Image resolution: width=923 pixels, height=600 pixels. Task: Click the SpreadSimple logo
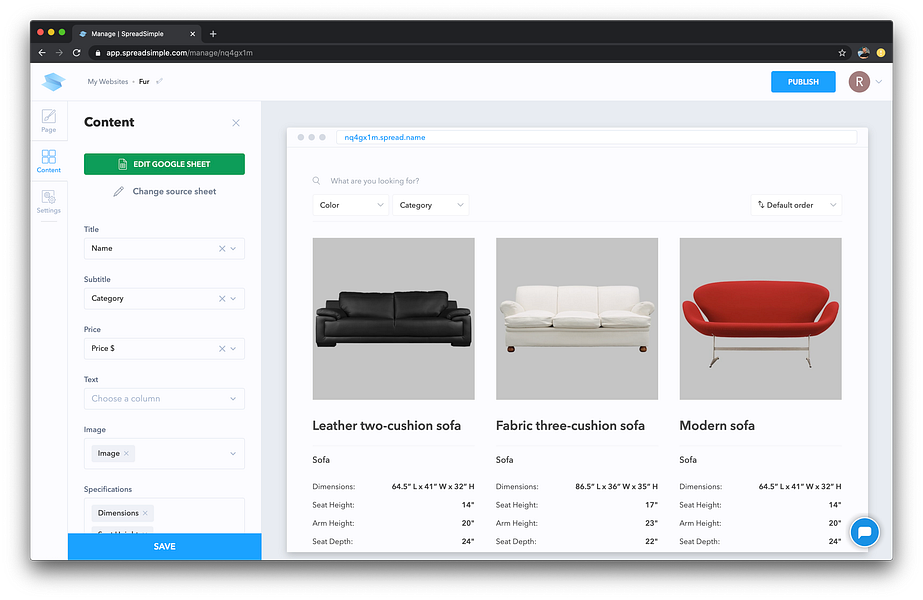pos(53,82)
